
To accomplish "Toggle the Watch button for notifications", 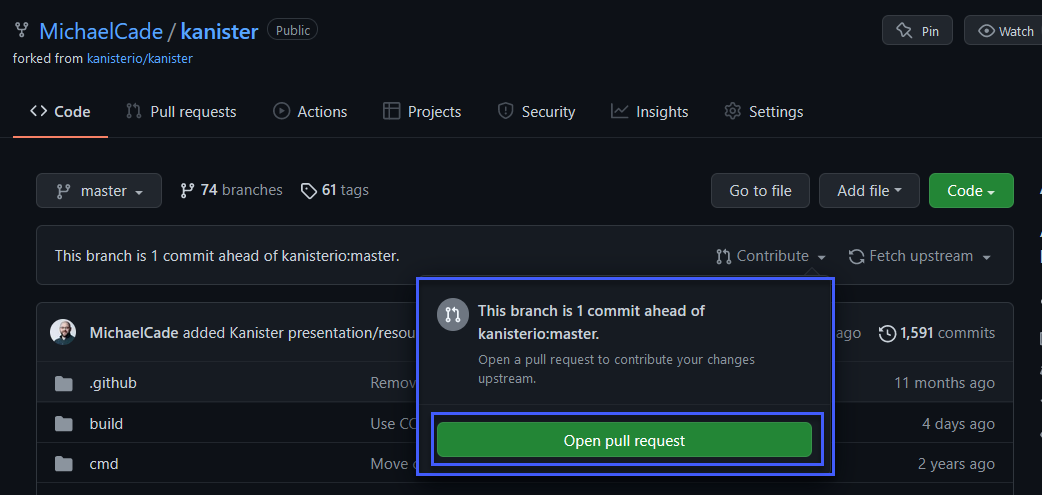I will (1003, 31).
